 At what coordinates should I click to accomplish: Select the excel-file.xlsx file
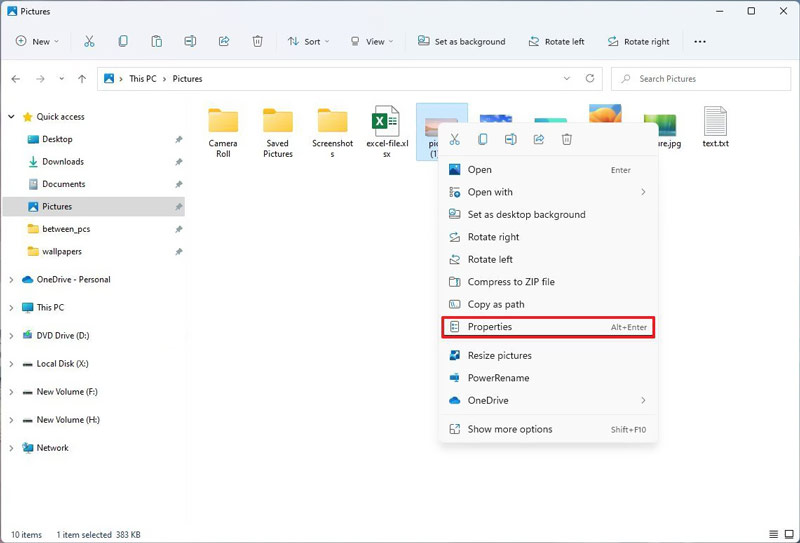(387, 132)
